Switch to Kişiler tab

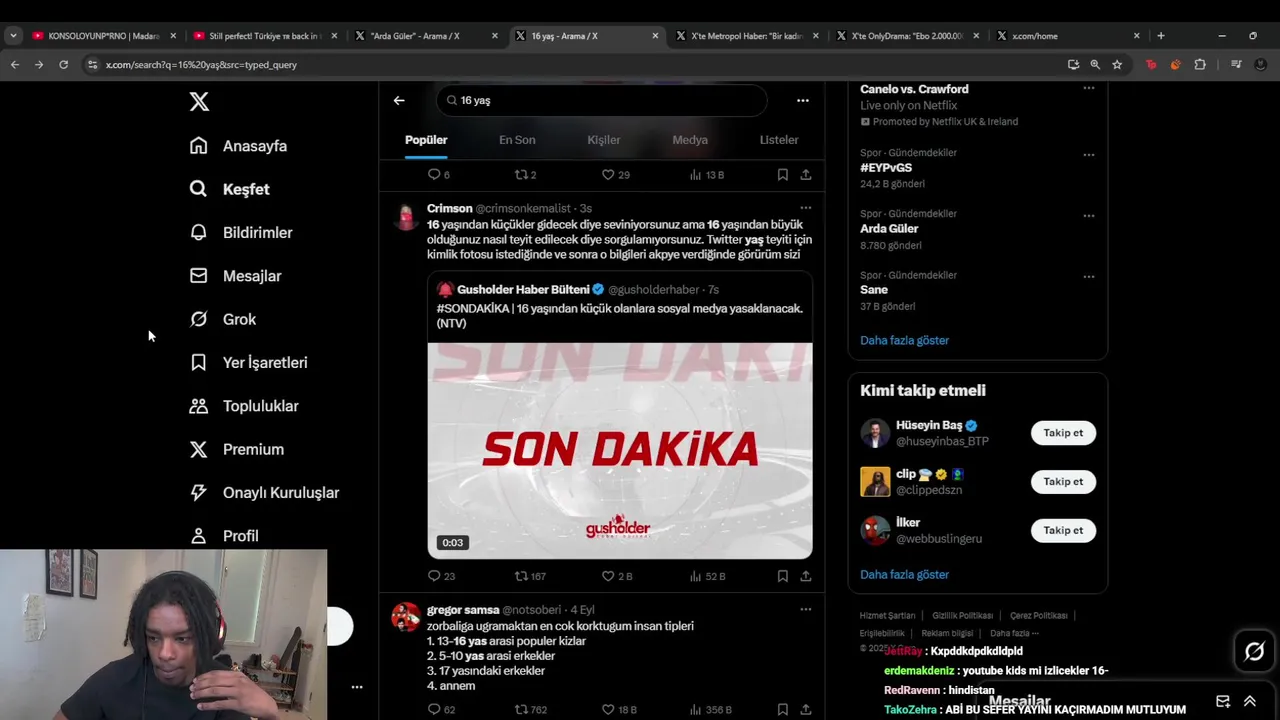coord(604,140)
